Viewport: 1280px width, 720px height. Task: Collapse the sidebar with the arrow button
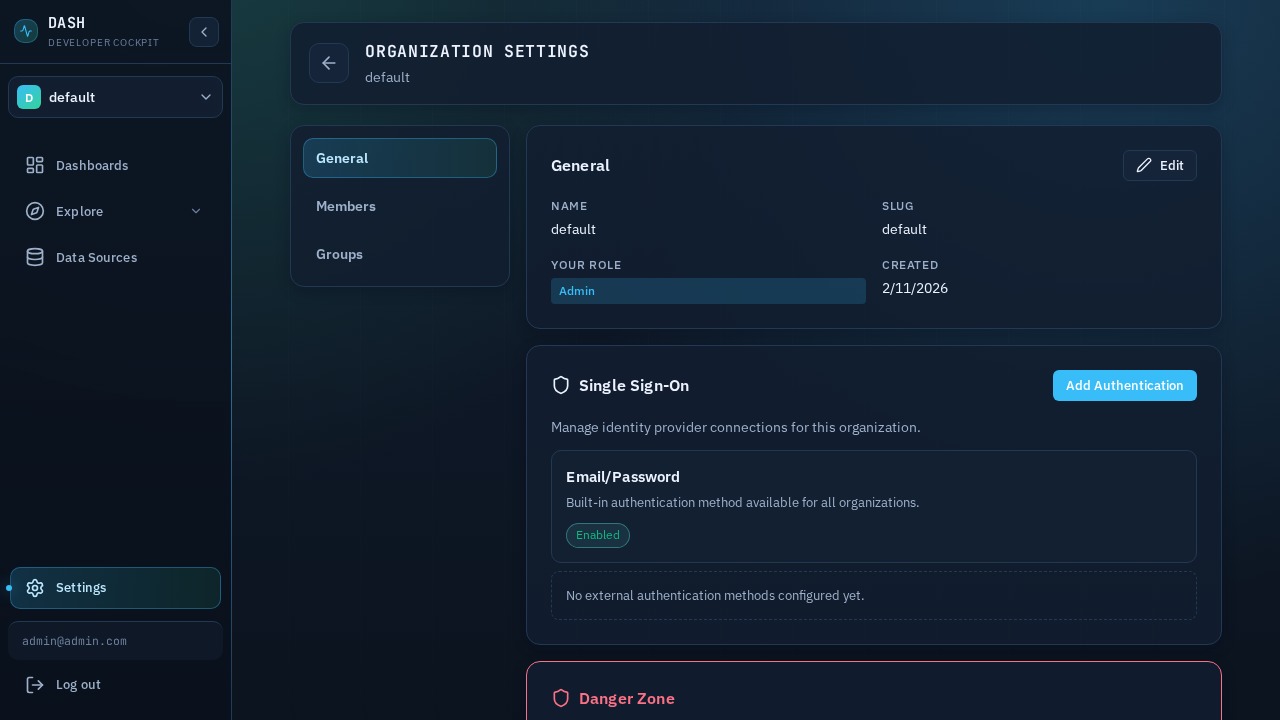pyautogui.click(x=204, y=32)
